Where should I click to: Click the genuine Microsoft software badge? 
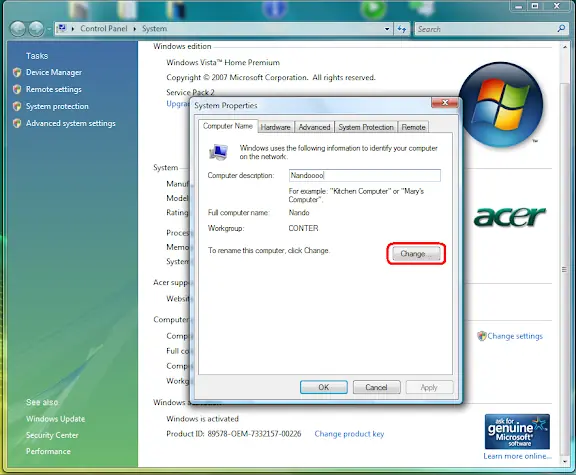click(517, 431)
